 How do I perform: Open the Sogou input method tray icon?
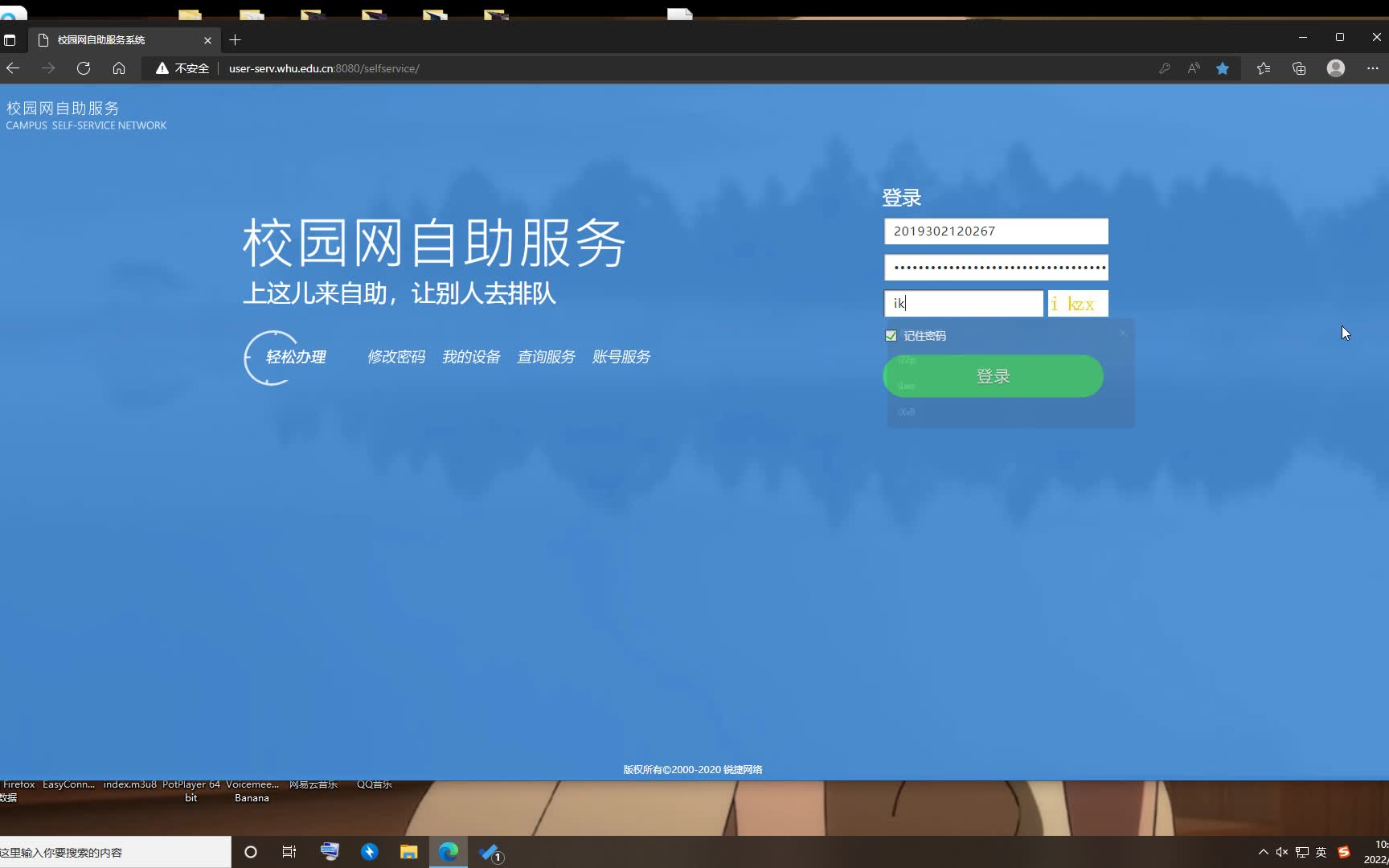[x=1344, y=852]
